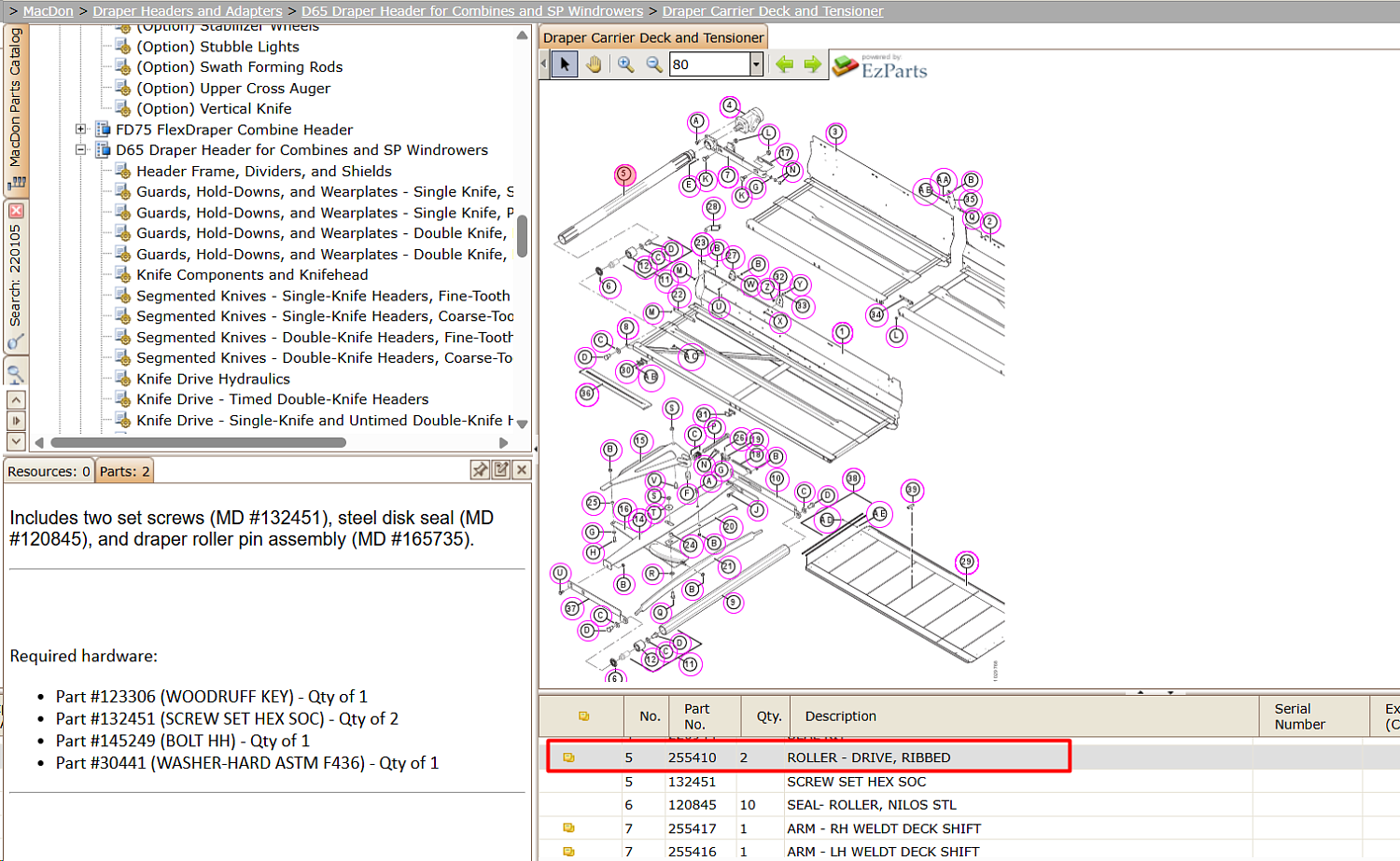Click the zoom percentage field showing 80
Screen dimensions: 1400x861
pyautogui.click(x=709, y=64)
